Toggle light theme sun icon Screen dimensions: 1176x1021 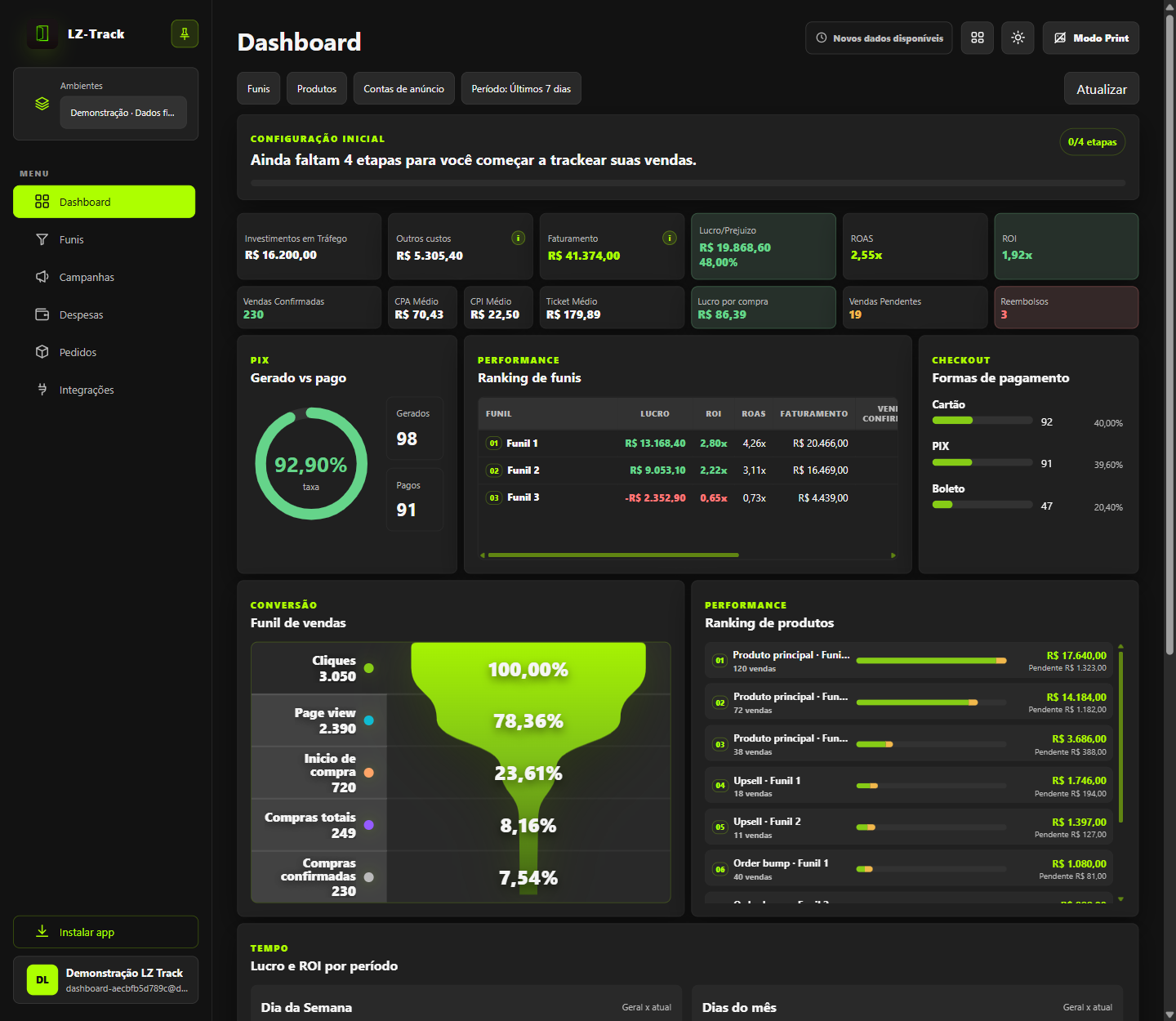coord(1018,38)
